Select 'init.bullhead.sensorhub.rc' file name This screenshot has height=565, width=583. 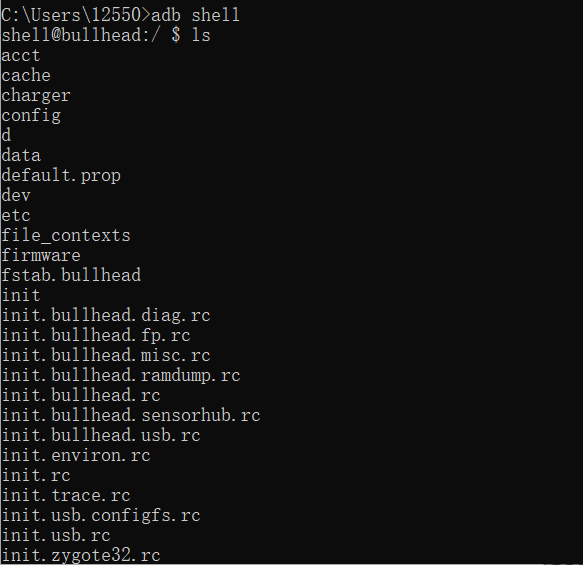pyautogui.click(x=131, y=415)
